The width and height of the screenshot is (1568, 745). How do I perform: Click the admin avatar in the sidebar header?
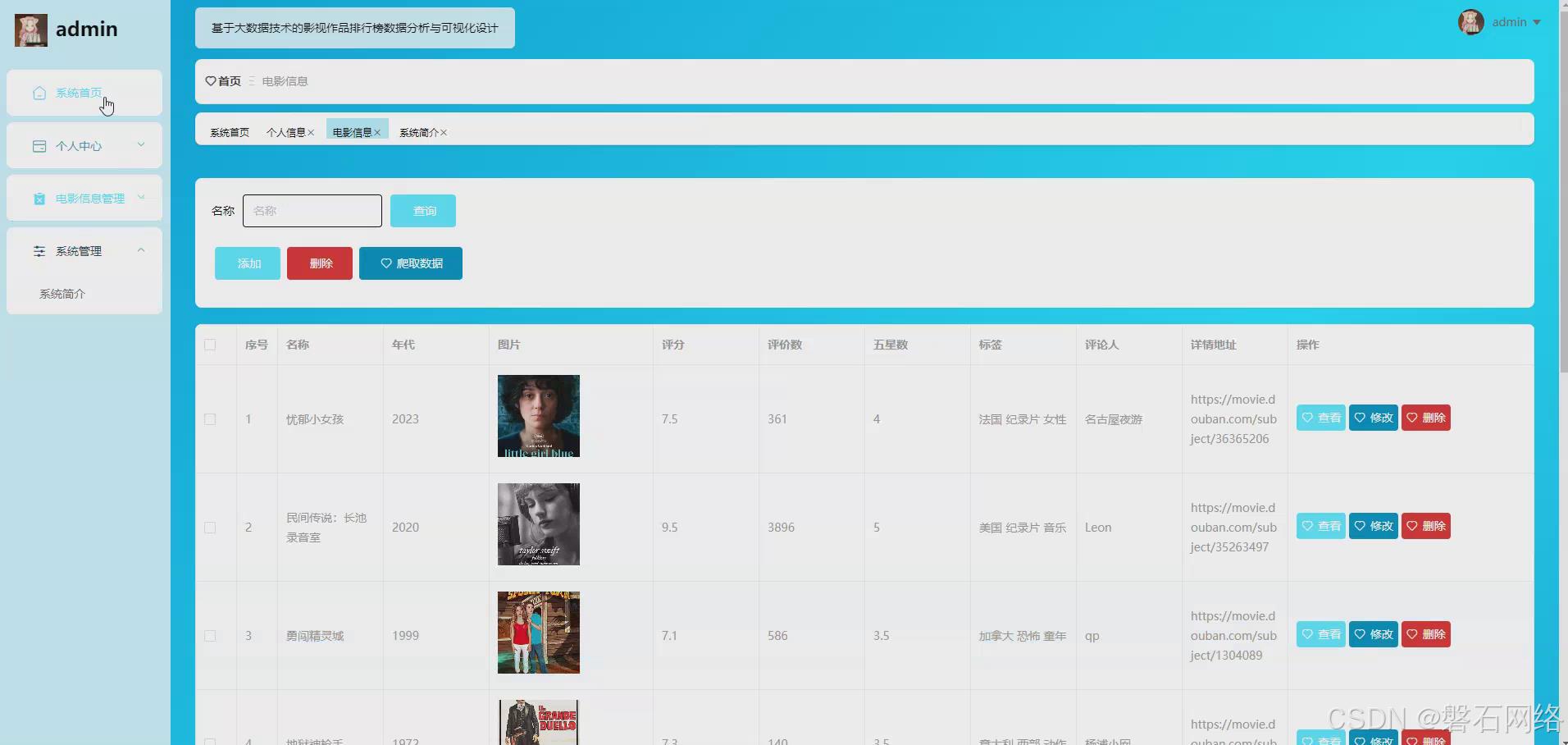[x=31, y=30]
